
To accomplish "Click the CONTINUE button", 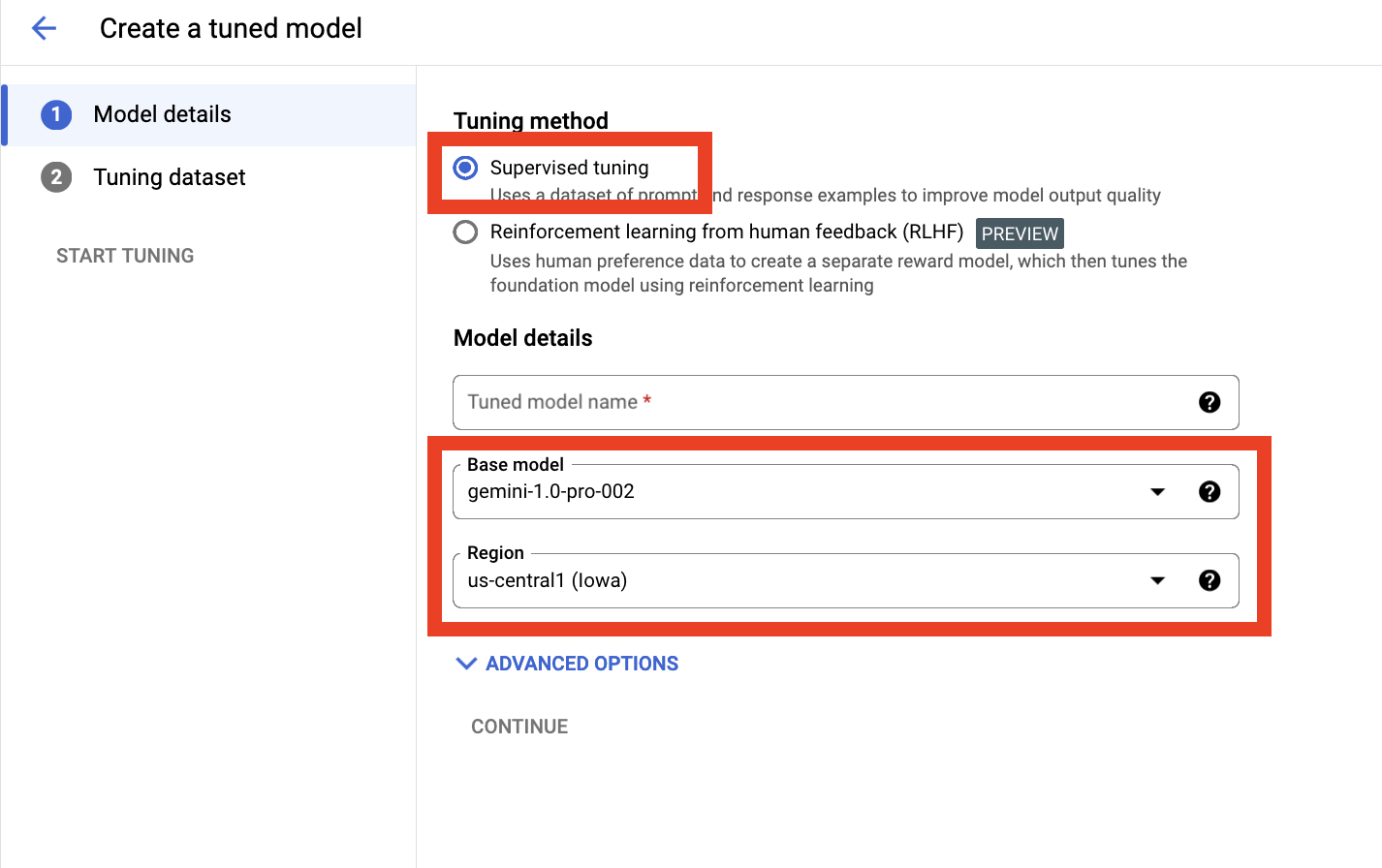I will [519, 727].
